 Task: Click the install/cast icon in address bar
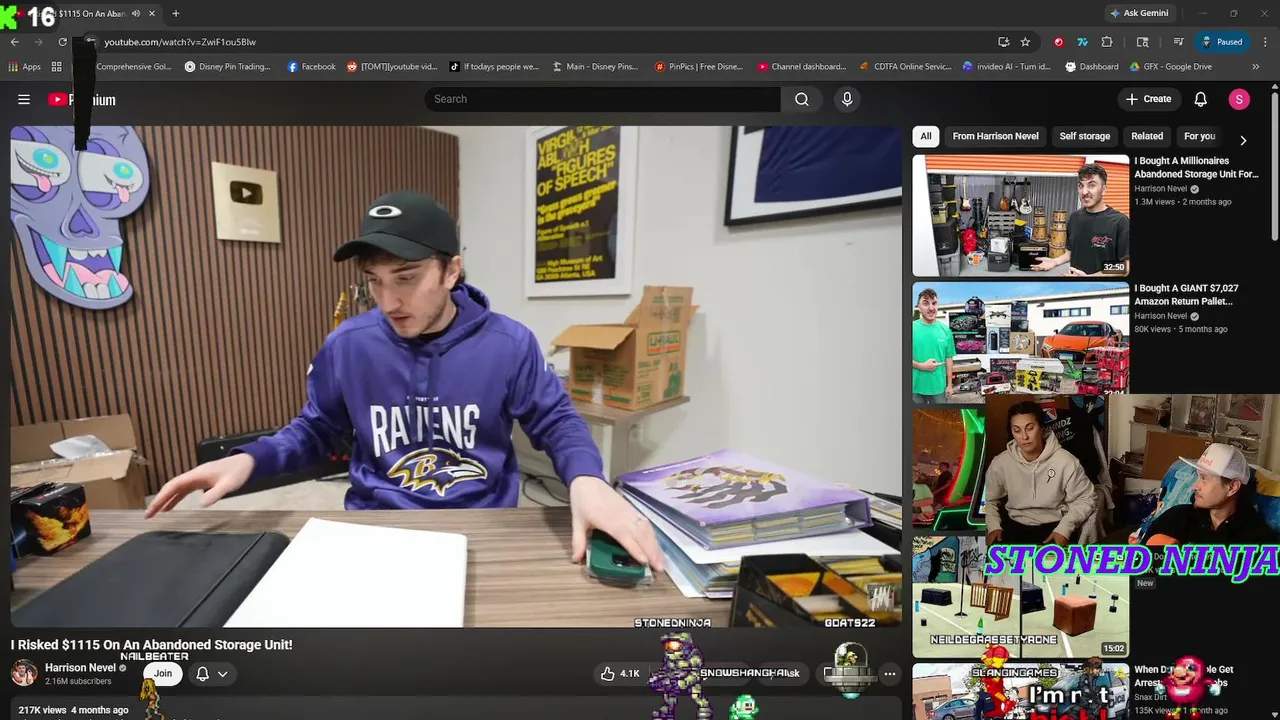1003,42
